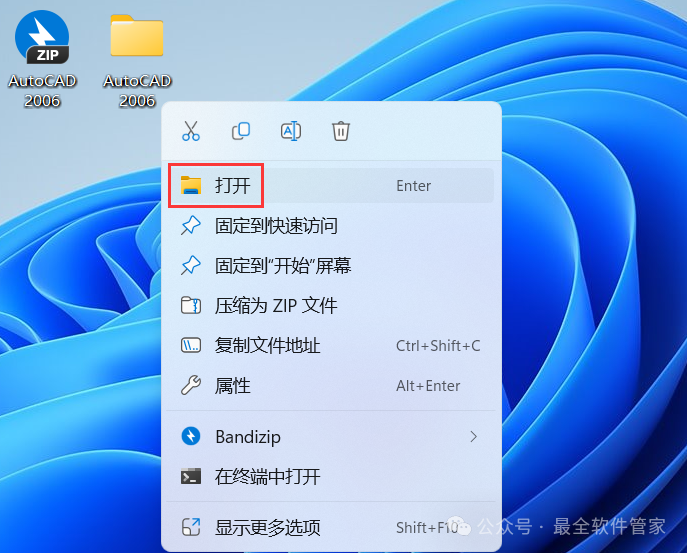Viewport: 687px width, 553px height.
Task: Click the Copy icon in context menu
Action: pos(241,131)
